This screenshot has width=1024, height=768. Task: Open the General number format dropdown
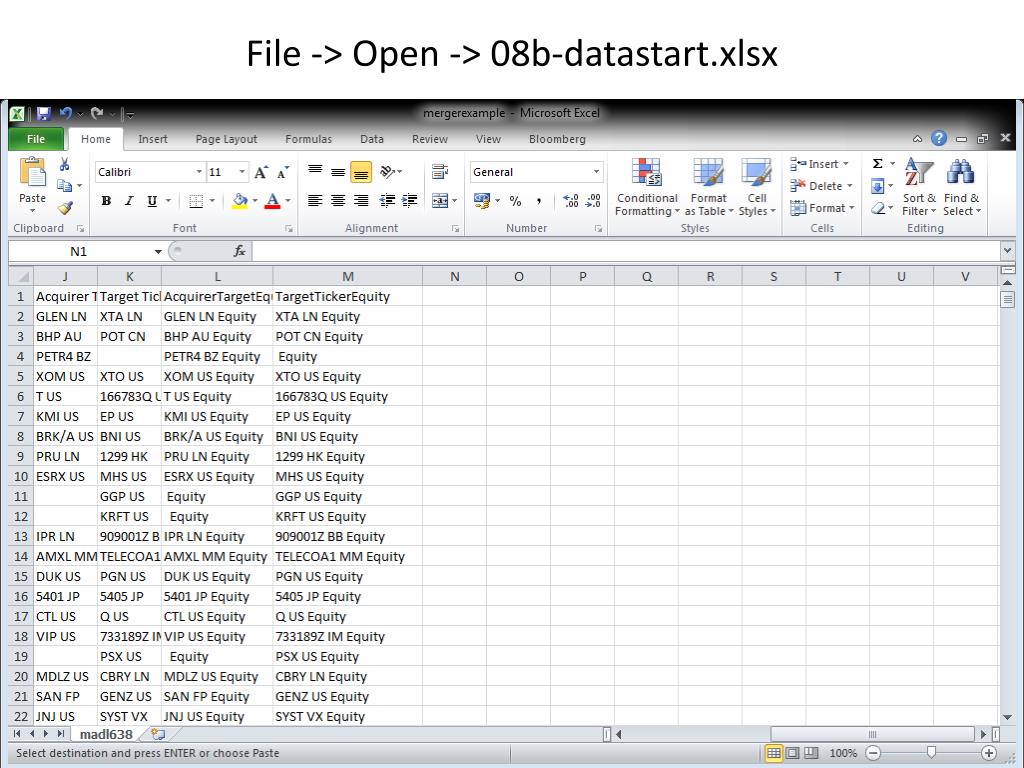[x=596, y=172]
